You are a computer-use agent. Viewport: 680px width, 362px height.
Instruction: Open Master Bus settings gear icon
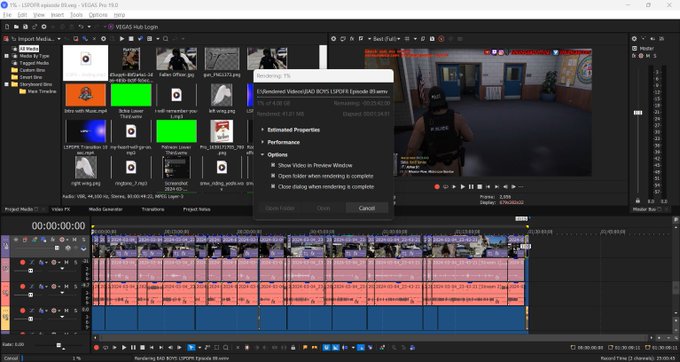(634, 39)
